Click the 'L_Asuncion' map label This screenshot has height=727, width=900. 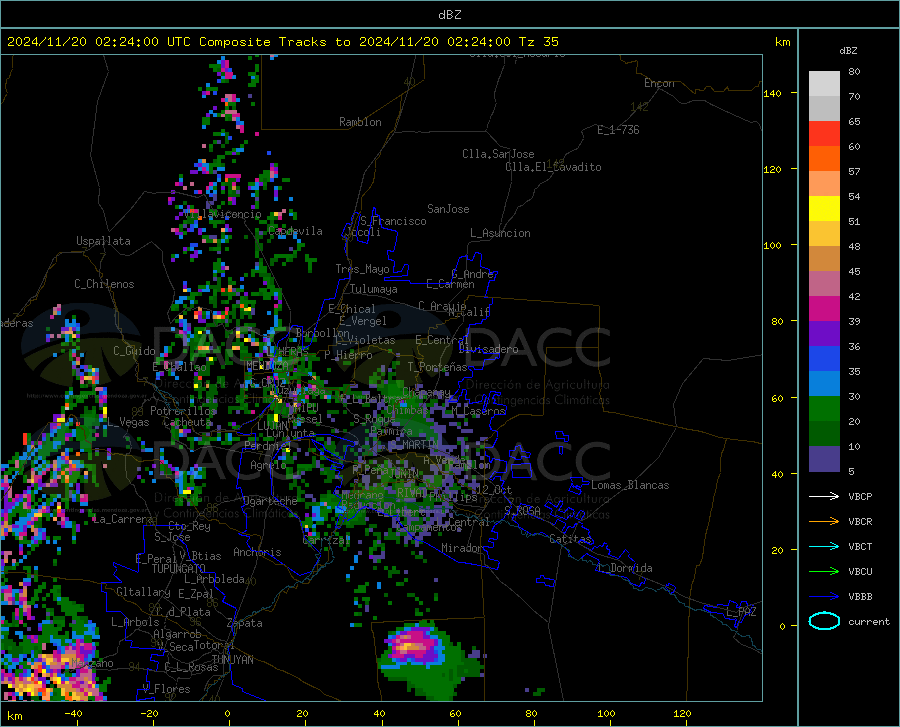coord(500,233)
